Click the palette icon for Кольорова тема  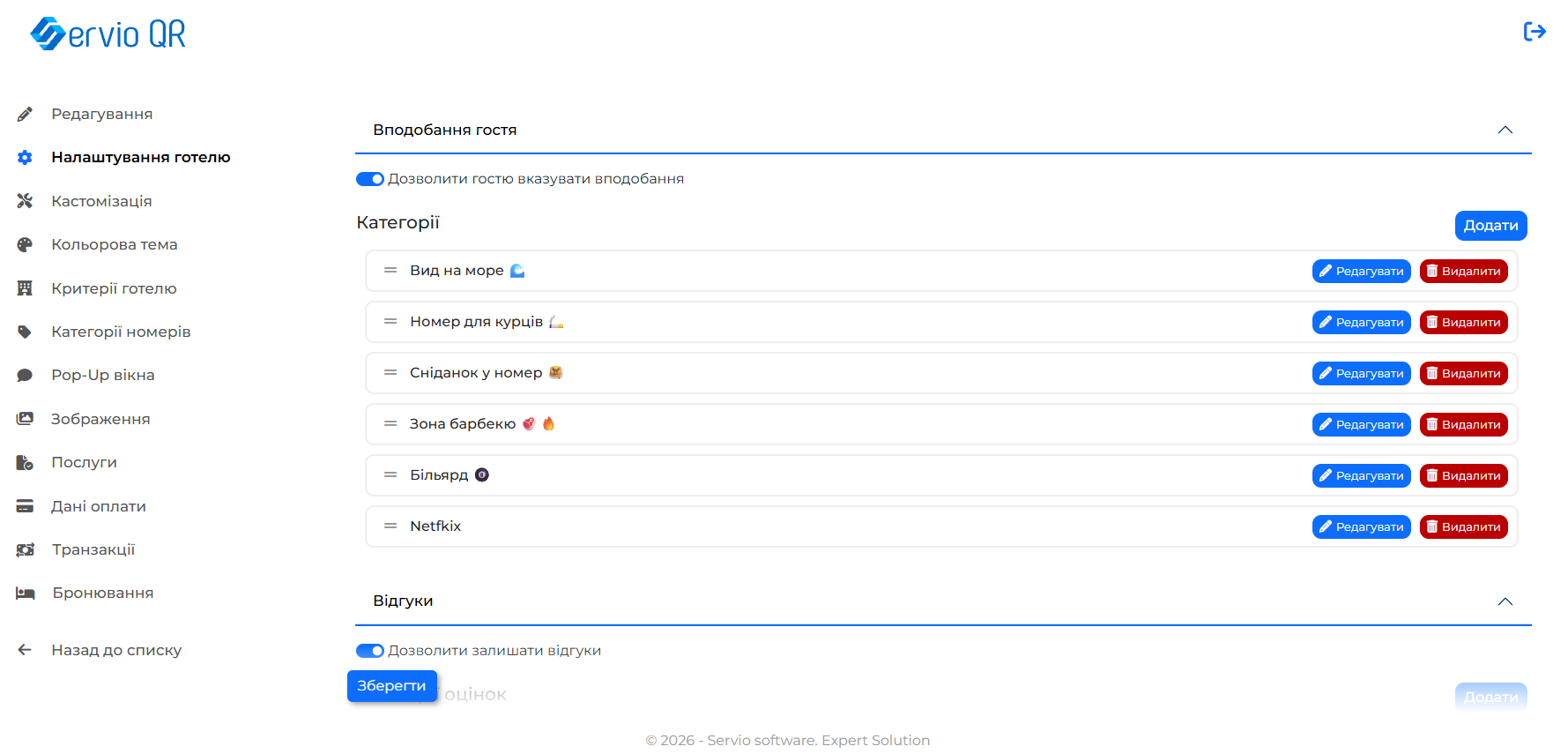click(x=25, y=244)
